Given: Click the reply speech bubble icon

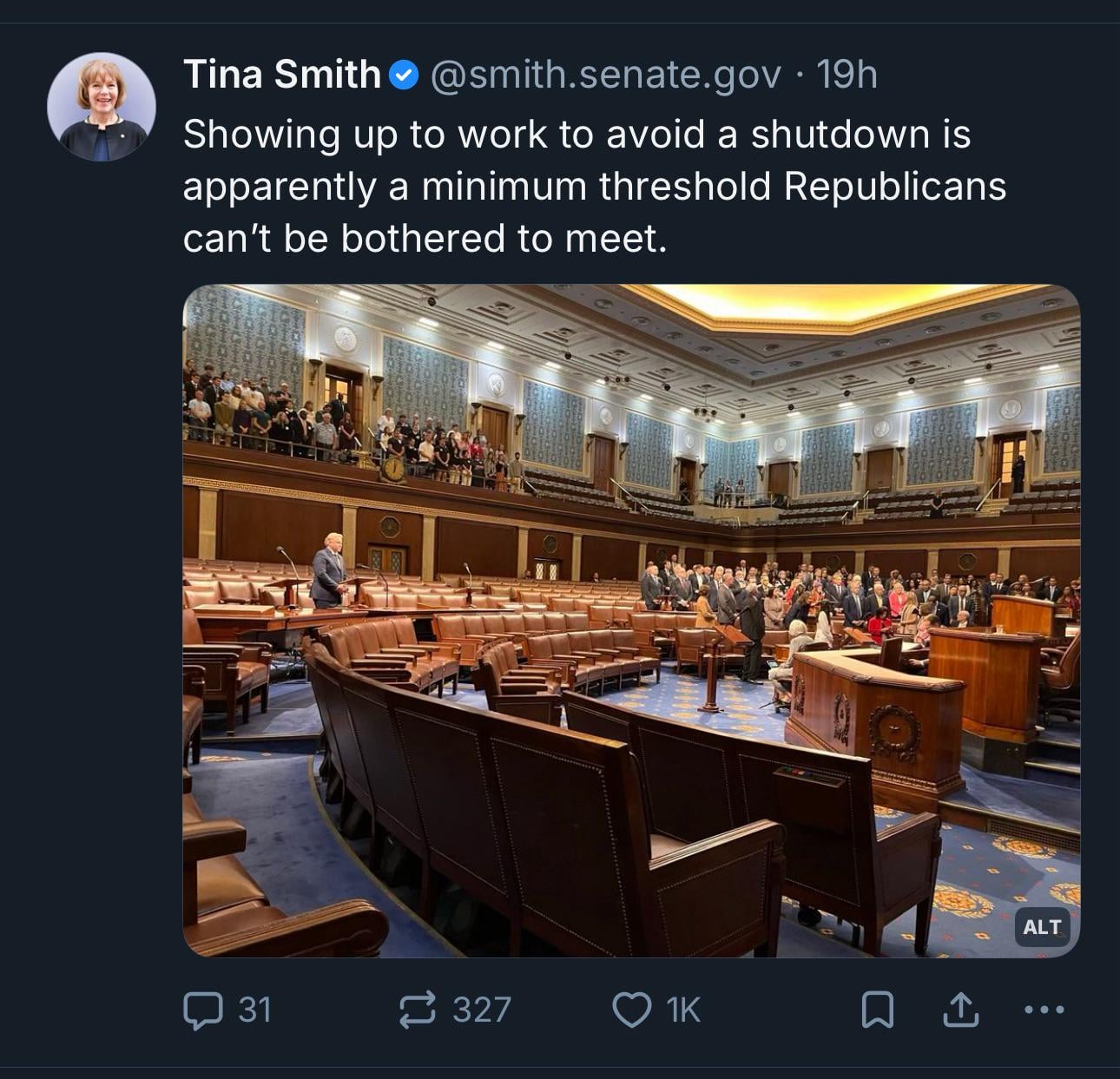Looking at the screenshot, I should (x=202, y=1010).
